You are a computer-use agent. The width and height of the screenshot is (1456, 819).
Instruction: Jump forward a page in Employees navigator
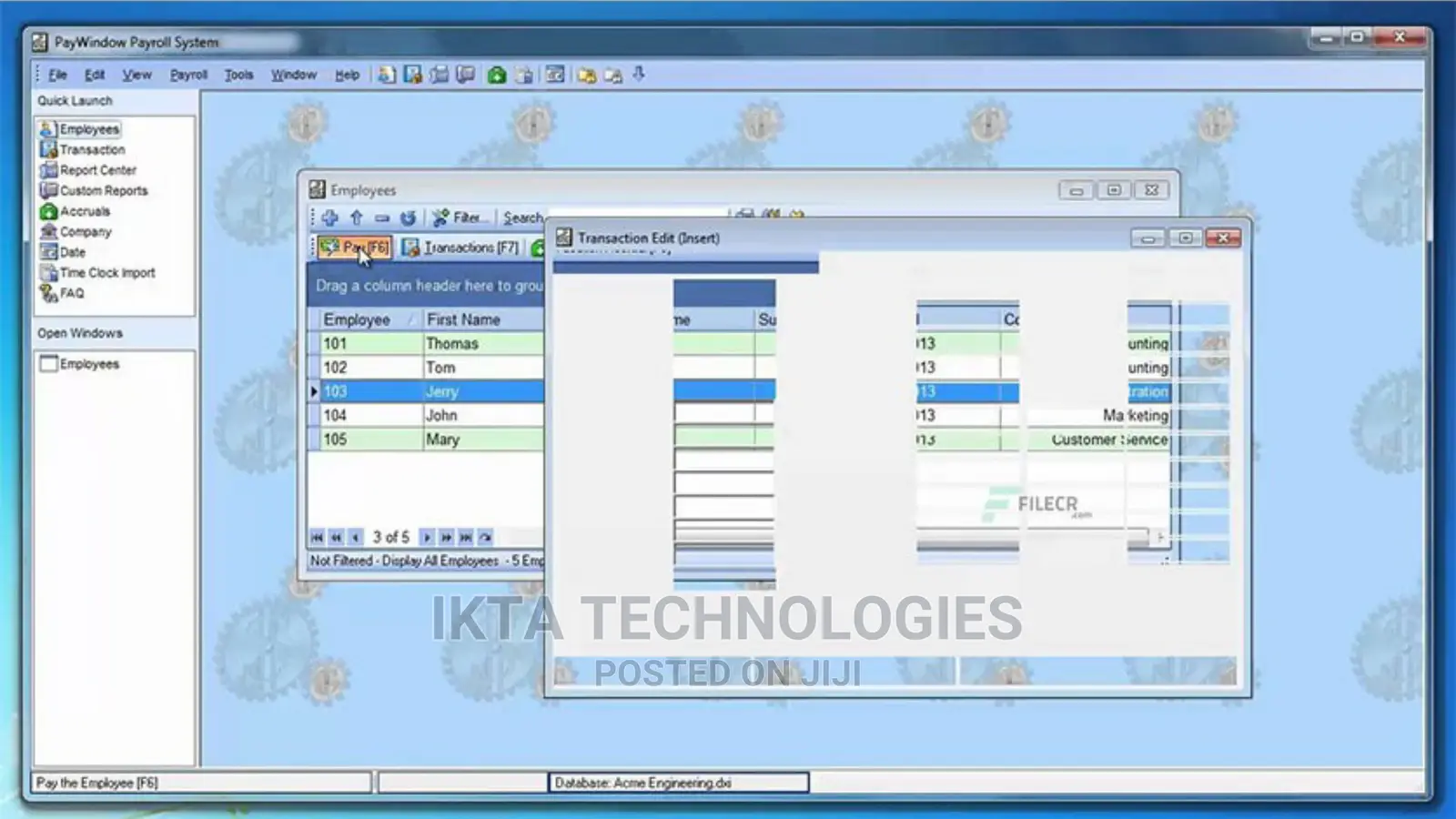click(x=446, y=538)
